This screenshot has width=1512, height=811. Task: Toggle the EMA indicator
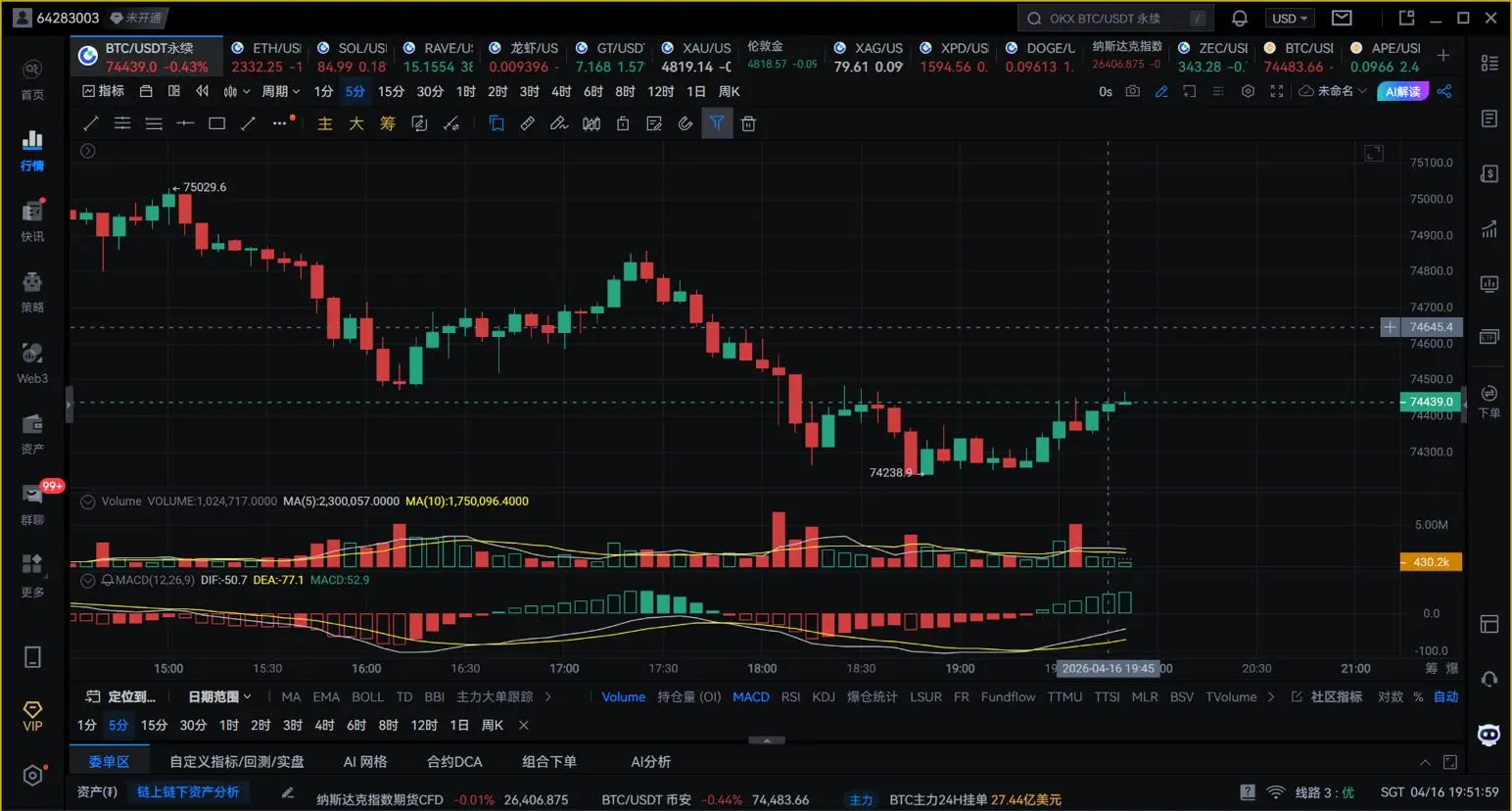(326, 696)
